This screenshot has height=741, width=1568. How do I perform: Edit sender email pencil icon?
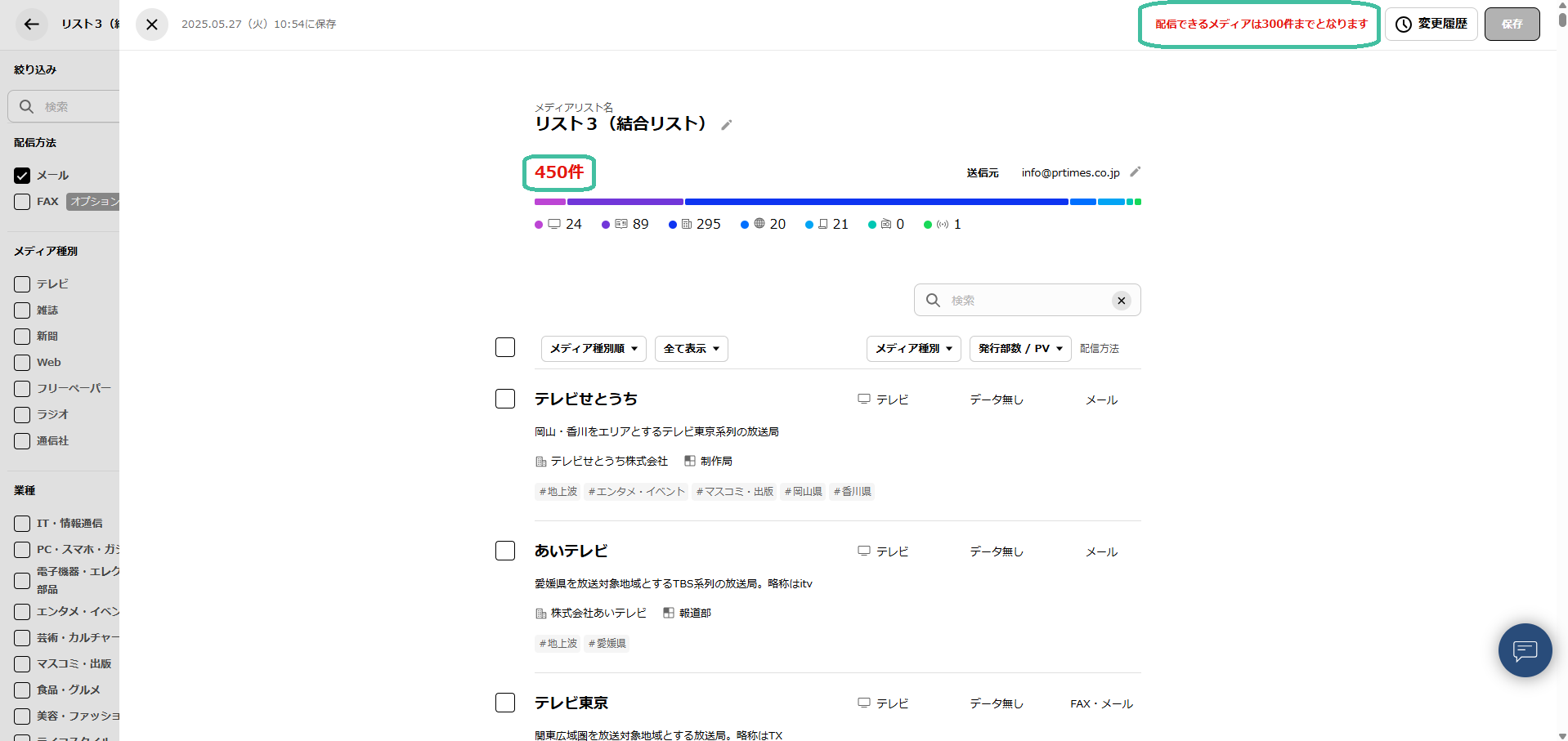coord(1135,172)
